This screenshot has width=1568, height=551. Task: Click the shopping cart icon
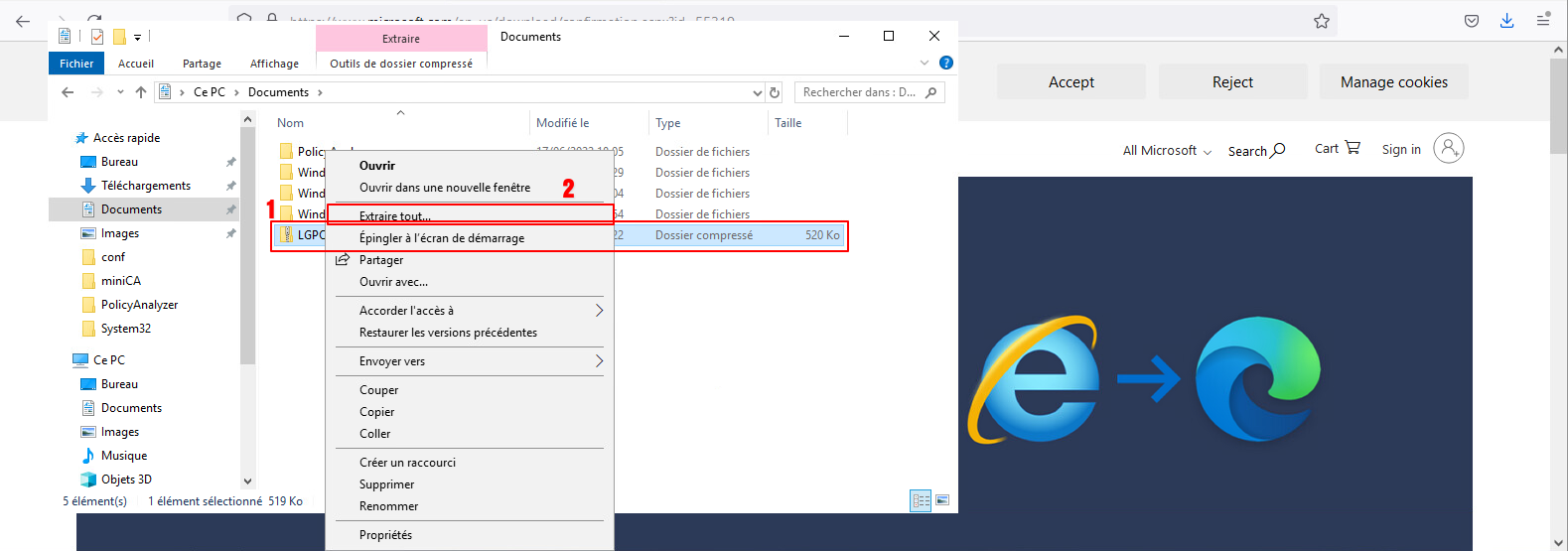click(x=1352, y=147)
